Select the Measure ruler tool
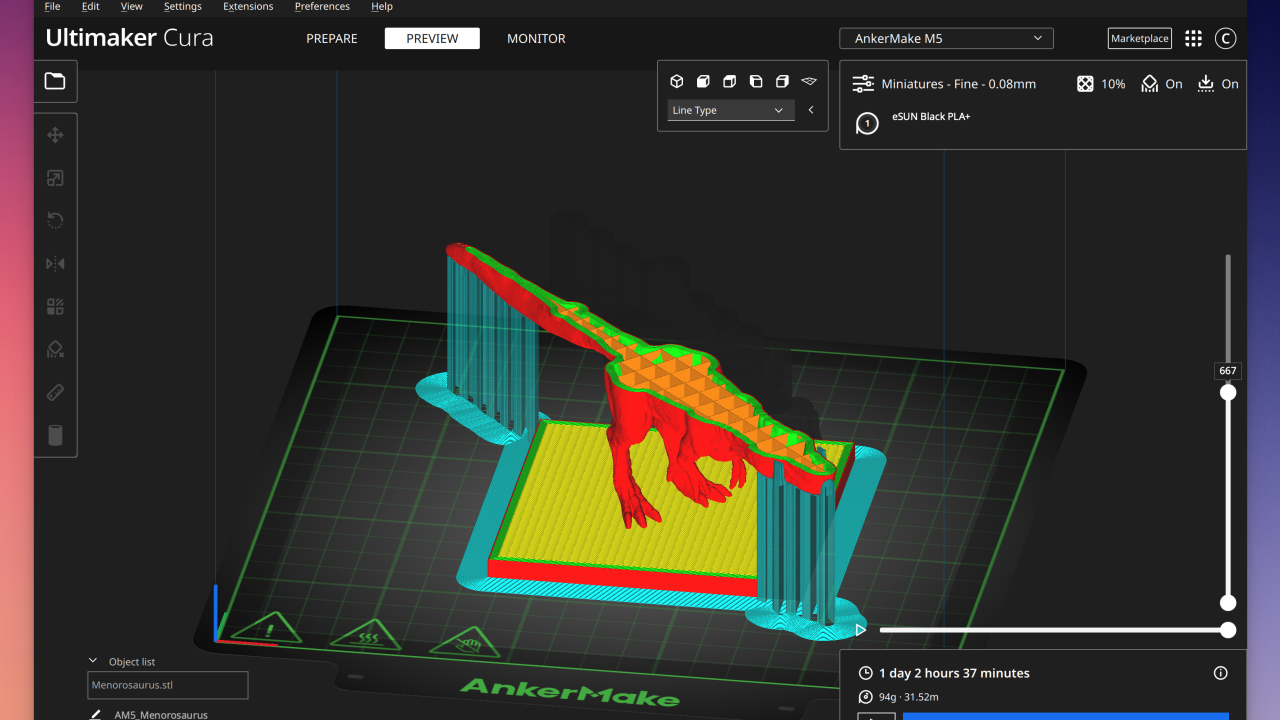The height and width of the screenshot is (720, 1280). point(55,392)
